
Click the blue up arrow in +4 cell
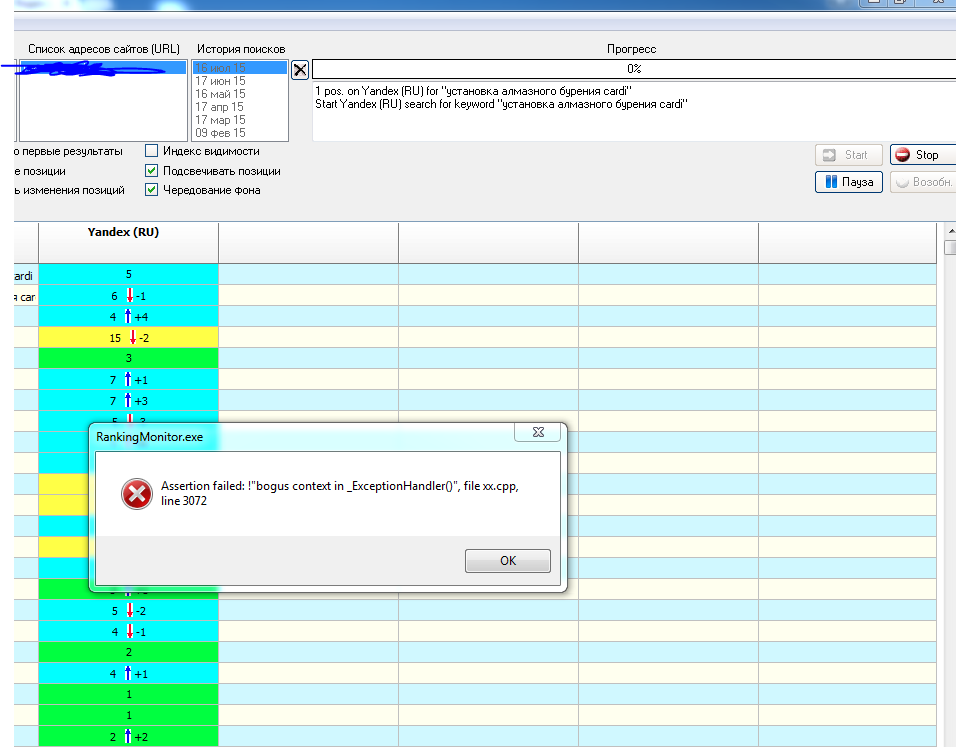[x=128, y=316]
